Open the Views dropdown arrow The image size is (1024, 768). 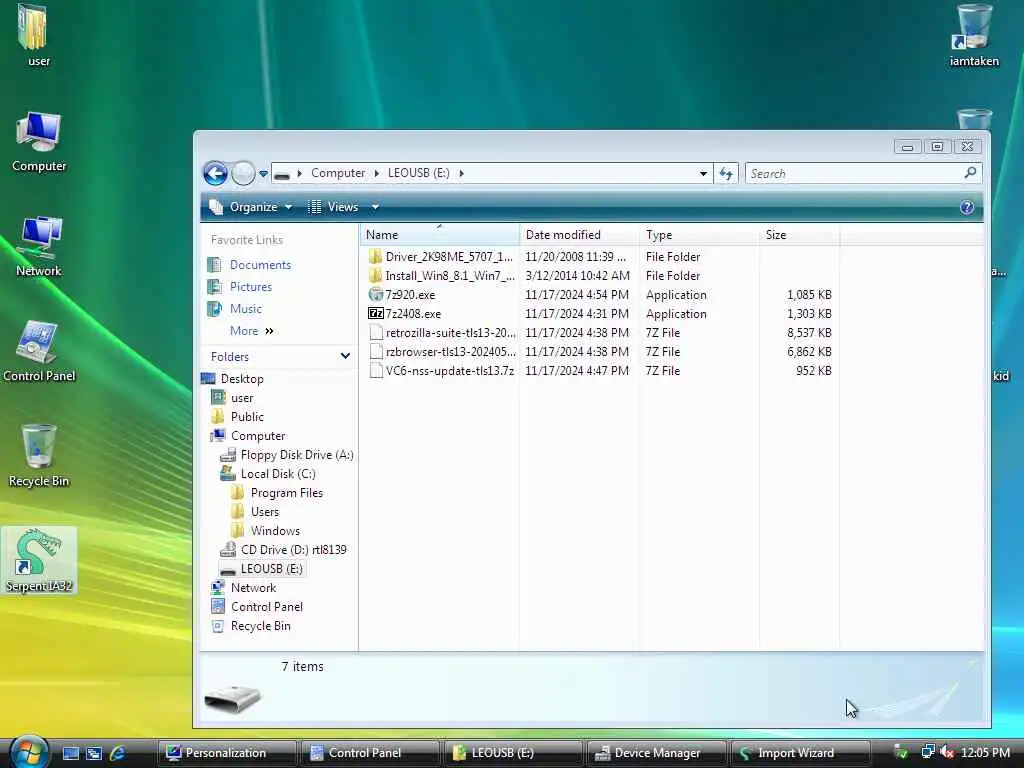coord(376,207)
